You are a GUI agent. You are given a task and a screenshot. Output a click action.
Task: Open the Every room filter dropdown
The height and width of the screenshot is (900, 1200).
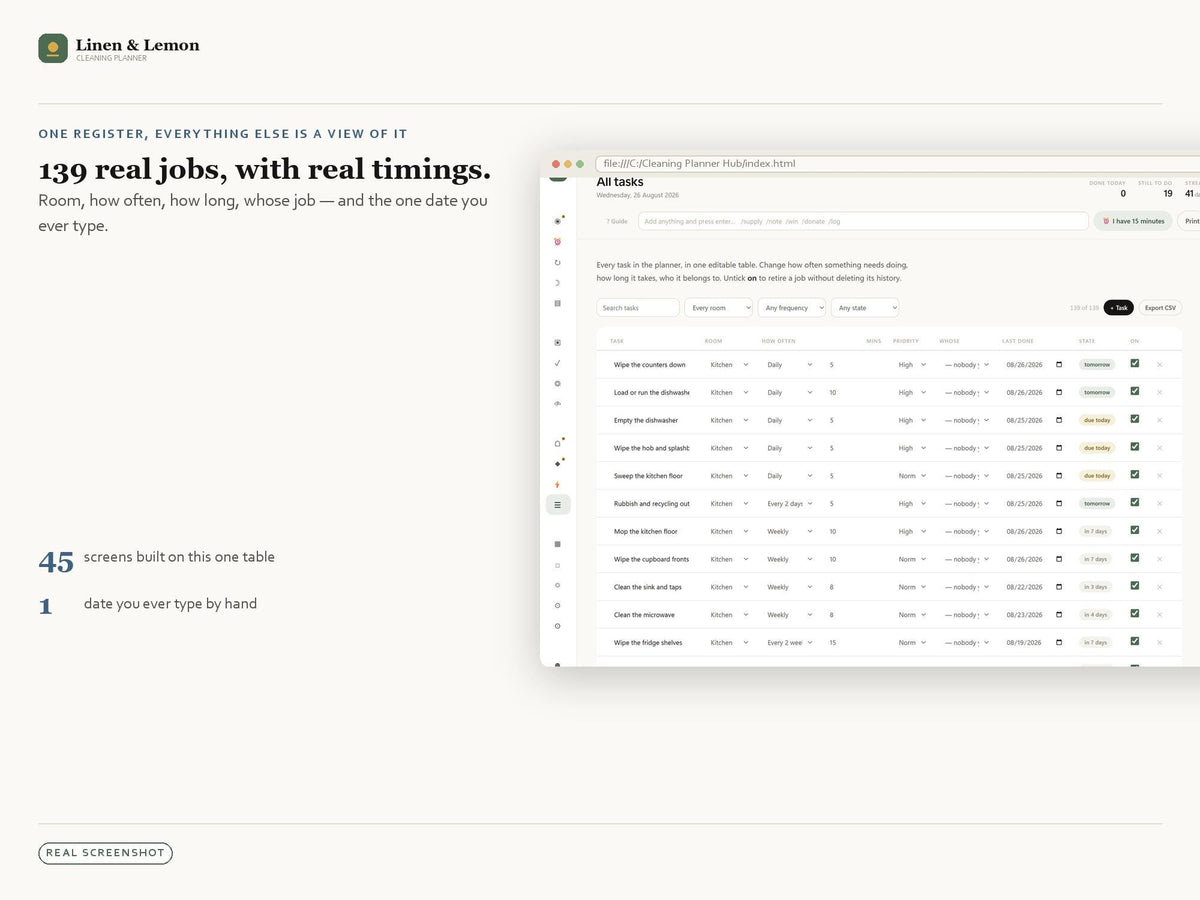coord(718,308)
